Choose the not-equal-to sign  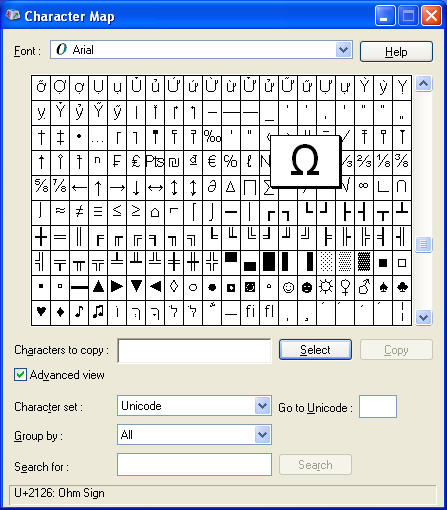[79, 213]
